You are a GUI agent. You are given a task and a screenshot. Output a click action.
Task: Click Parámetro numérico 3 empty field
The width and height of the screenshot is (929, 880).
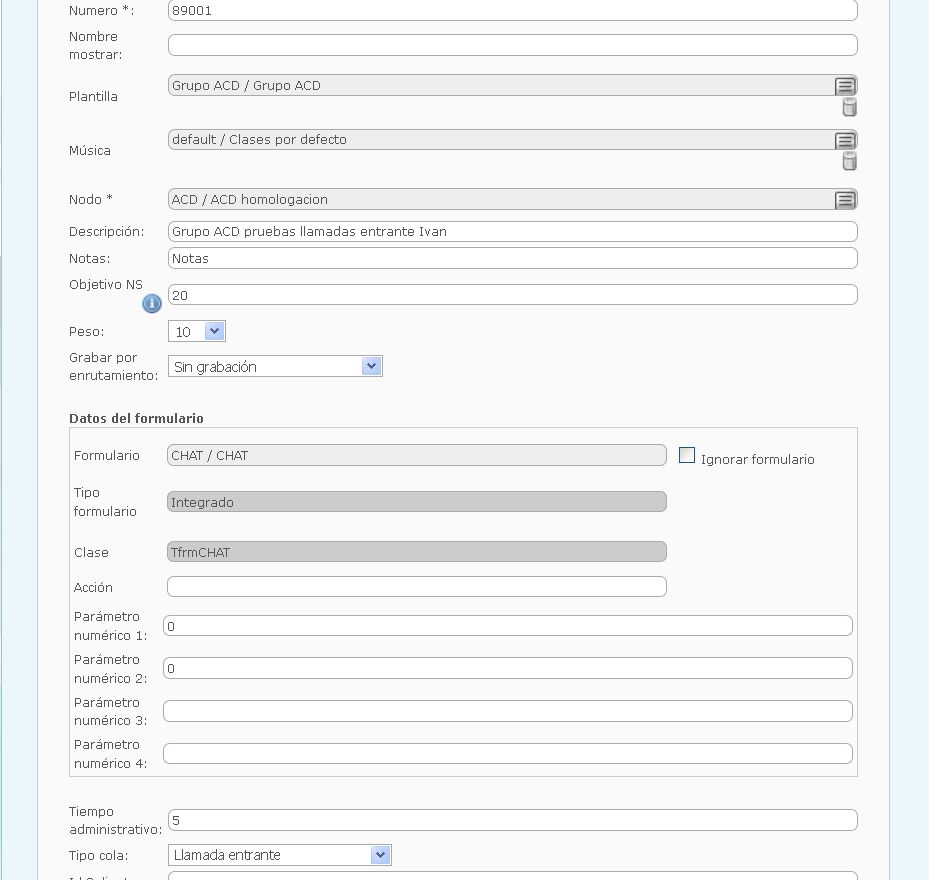[508, 711]
